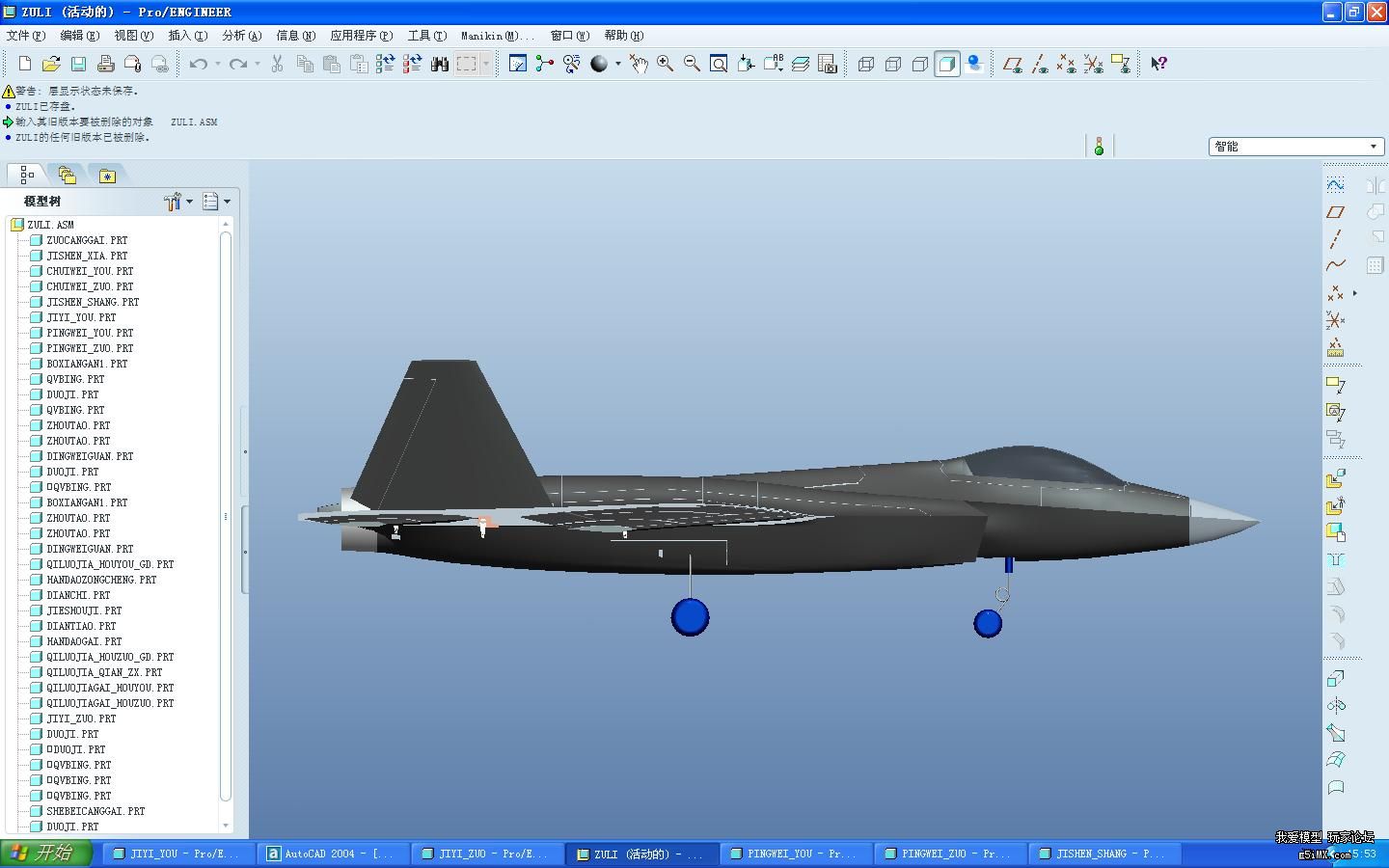Click the Add component to assembly icon
This screenshot has height=868, width=1389.
click(1336, 478)
